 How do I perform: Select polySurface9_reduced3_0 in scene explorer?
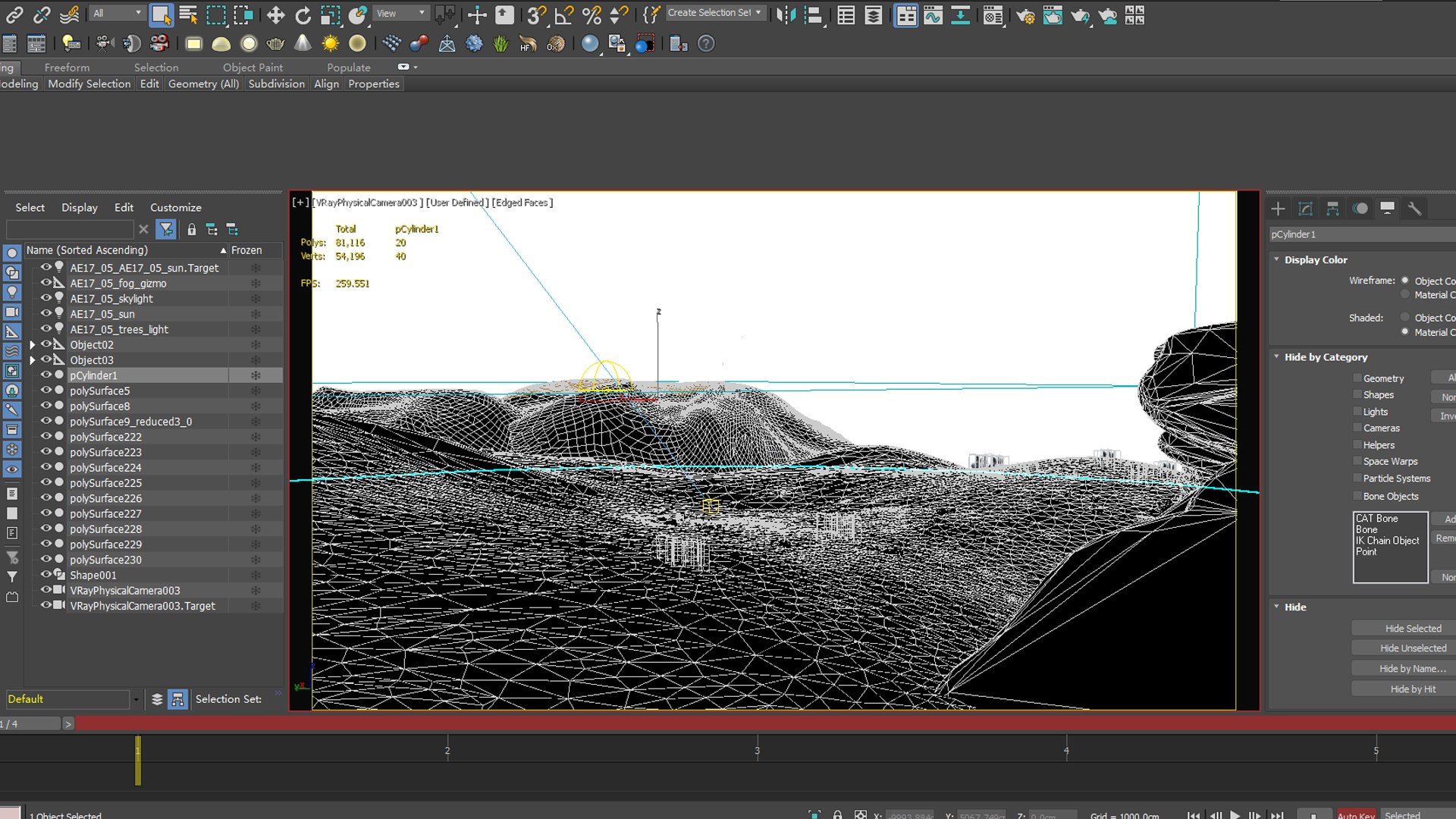130,422
